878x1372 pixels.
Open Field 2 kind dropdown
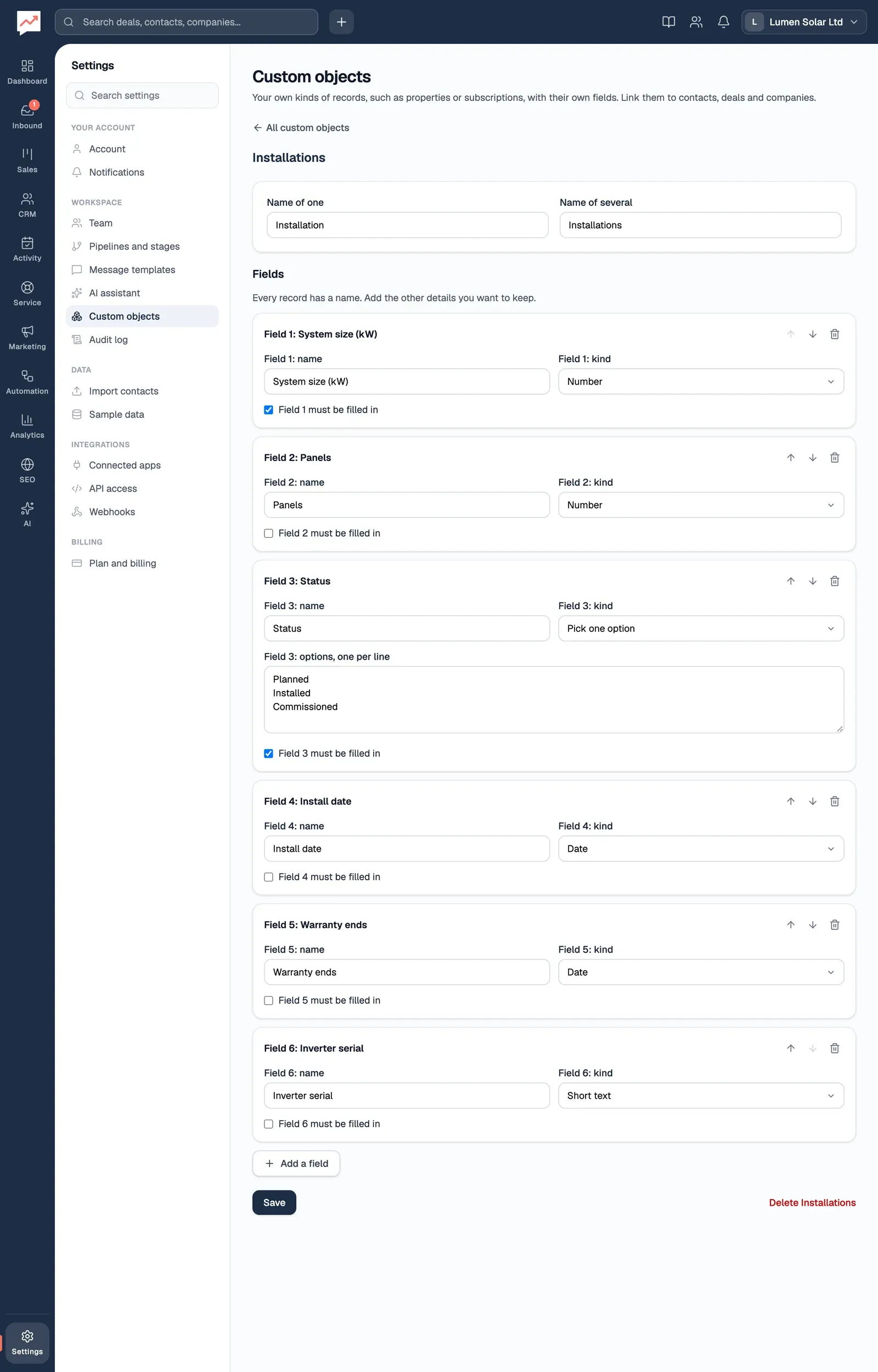click(x=701, y=504)
